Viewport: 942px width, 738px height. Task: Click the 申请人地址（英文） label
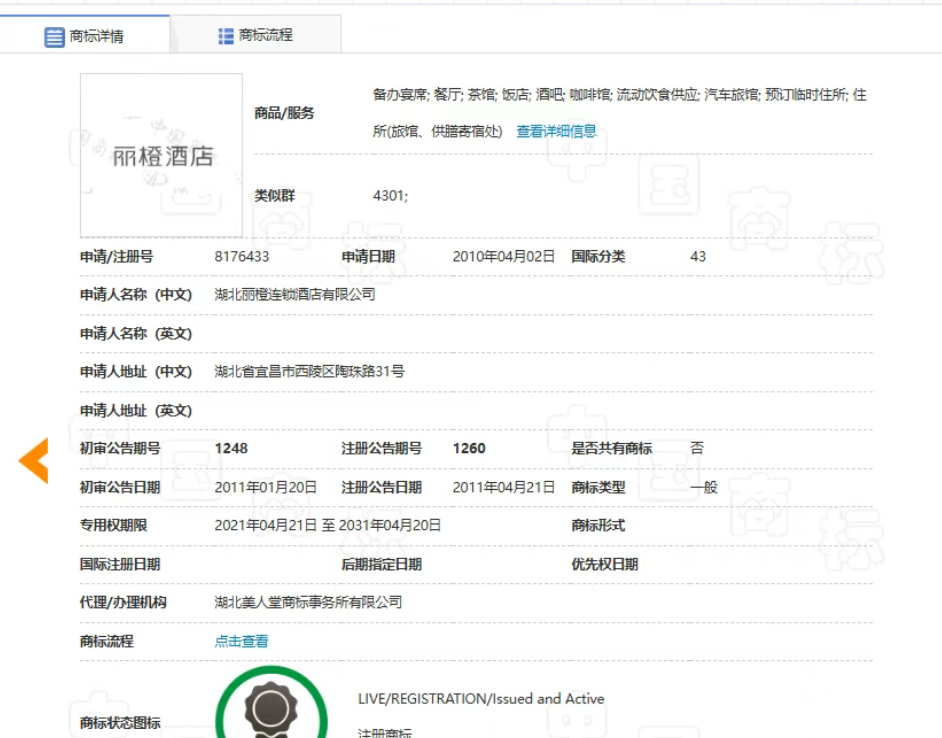(136, 410)
